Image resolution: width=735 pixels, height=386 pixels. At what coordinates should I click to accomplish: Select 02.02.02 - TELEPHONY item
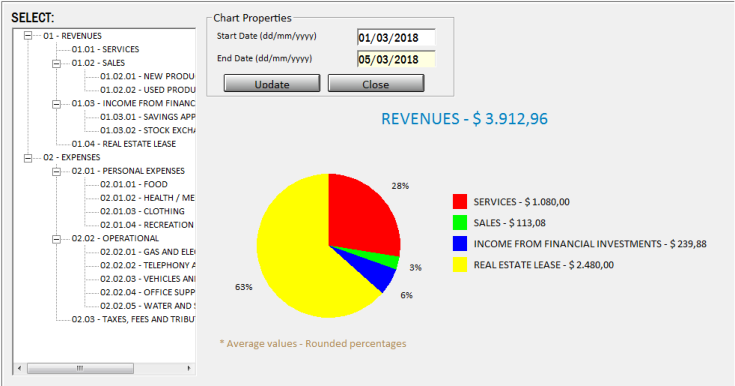(147, 265)
